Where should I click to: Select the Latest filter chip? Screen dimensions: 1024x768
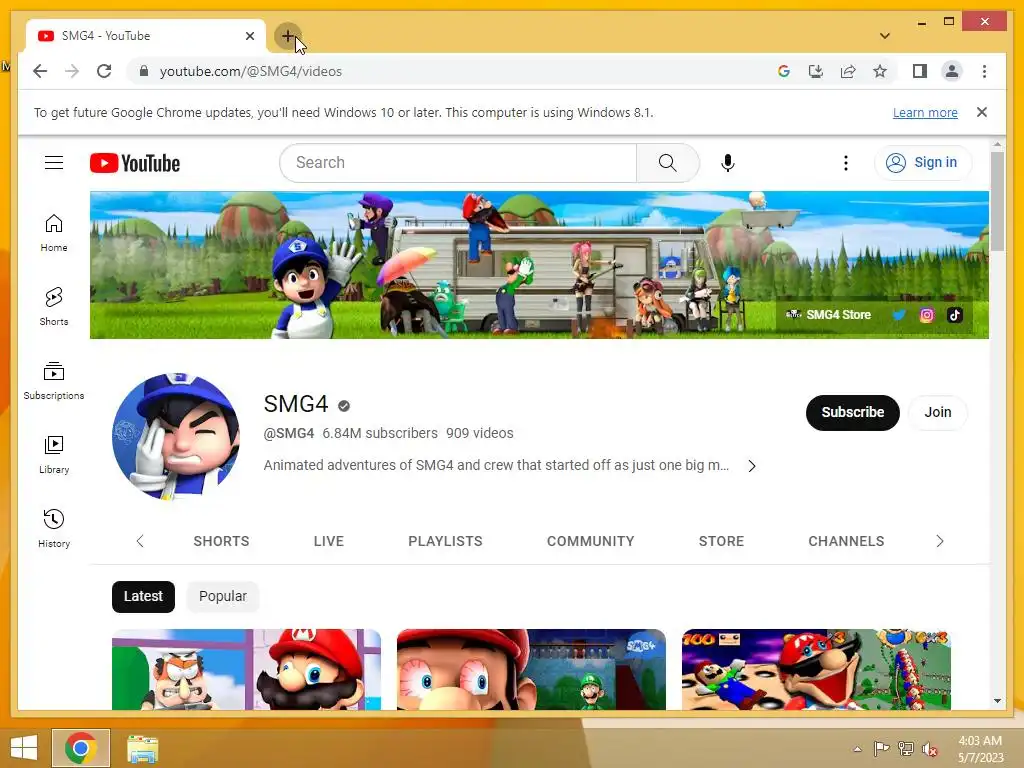coord(143,596)
